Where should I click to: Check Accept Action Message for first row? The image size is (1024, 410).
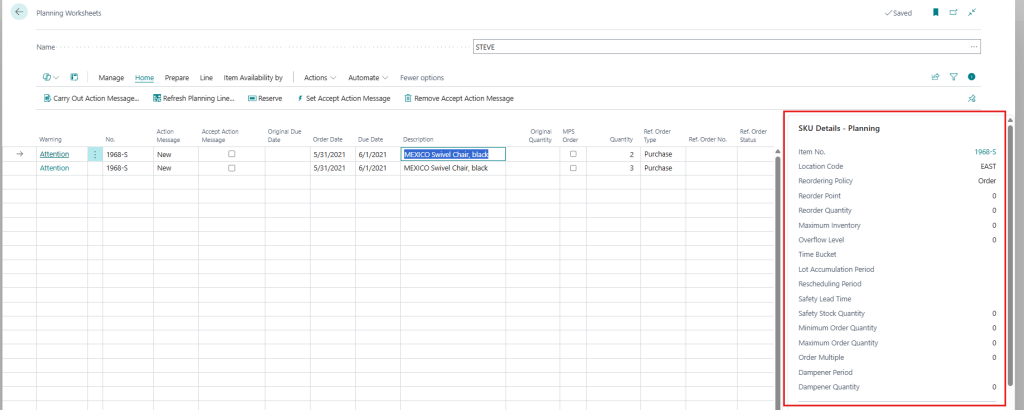pyautogui.click(x=232, y=154)
